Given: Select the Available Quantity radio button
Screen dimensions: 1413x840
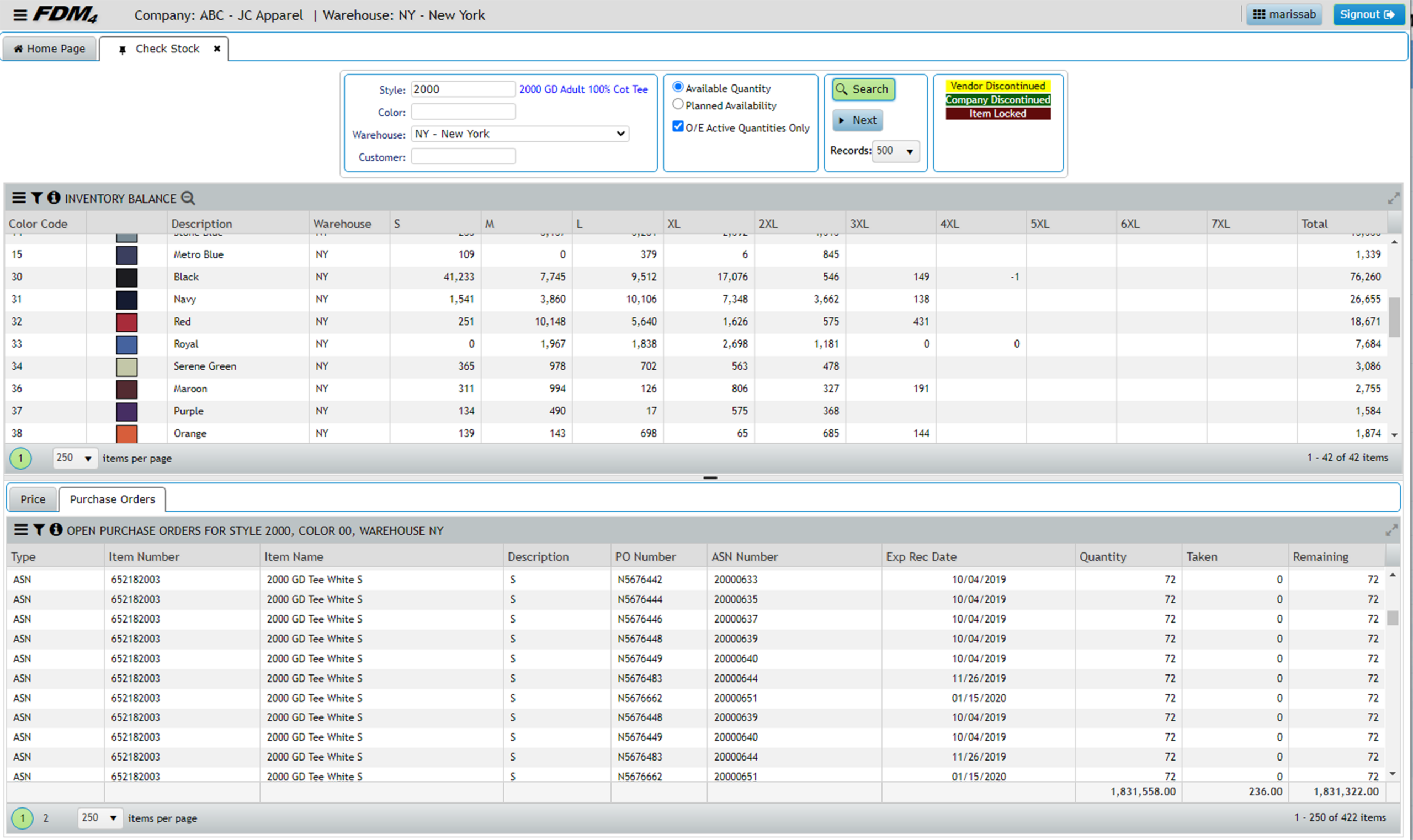Looking at the screenshot, I should click(678, 87).
